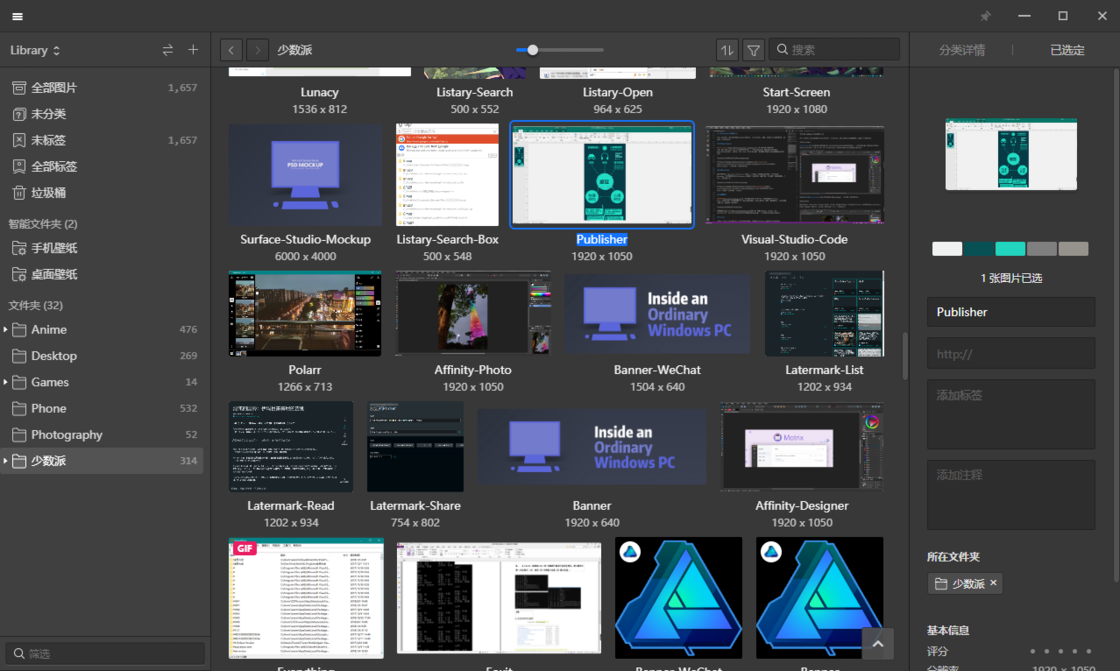Image resolution: width=1120 pixels, height=671 pixels.
Task: Switch to the 分类详情 tab
Action: point(961,50)
